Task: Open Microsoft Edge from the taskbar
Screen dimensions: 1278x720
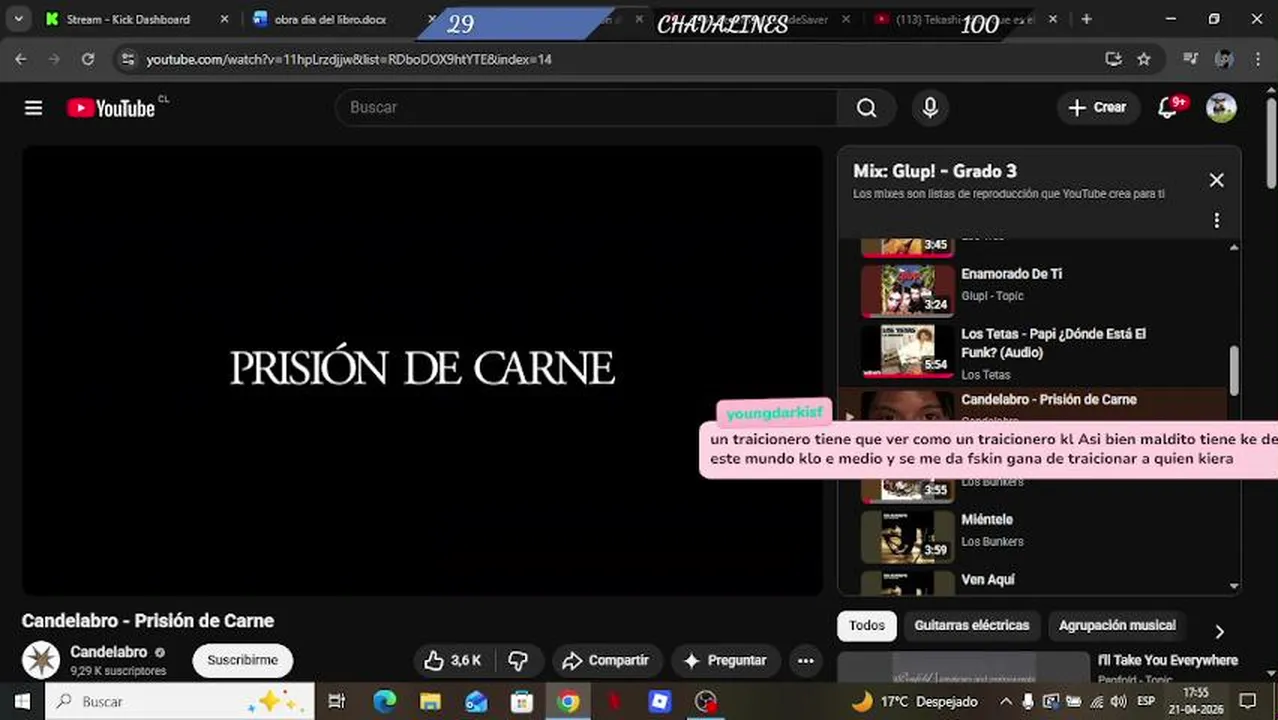Action: click(x=385, y=701)
